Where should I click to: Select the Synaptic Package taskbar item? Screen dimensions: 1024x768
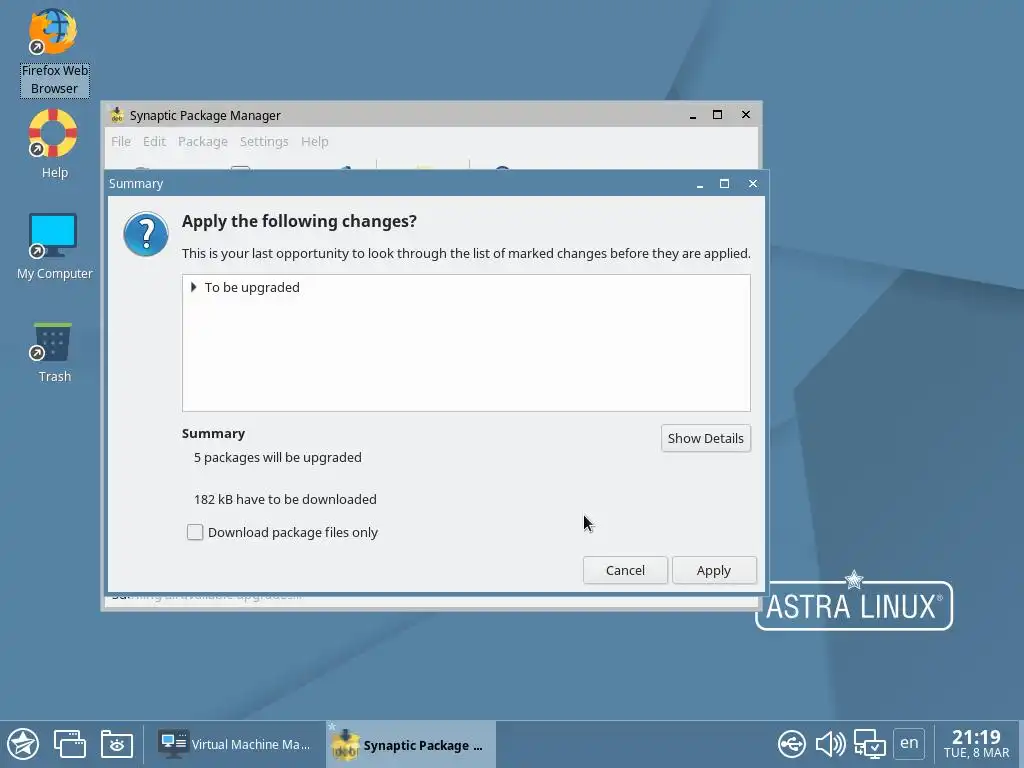coord(411,744)
